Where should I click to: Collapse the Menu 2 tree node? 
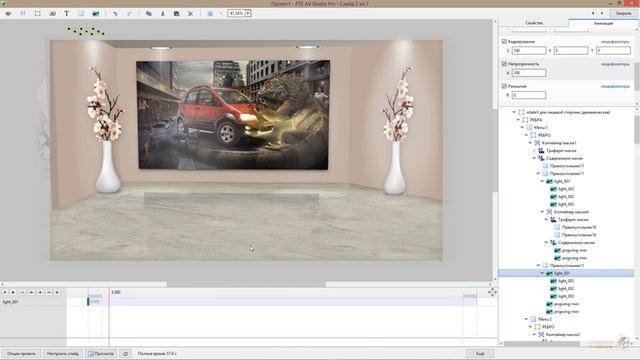pos(527,319)
